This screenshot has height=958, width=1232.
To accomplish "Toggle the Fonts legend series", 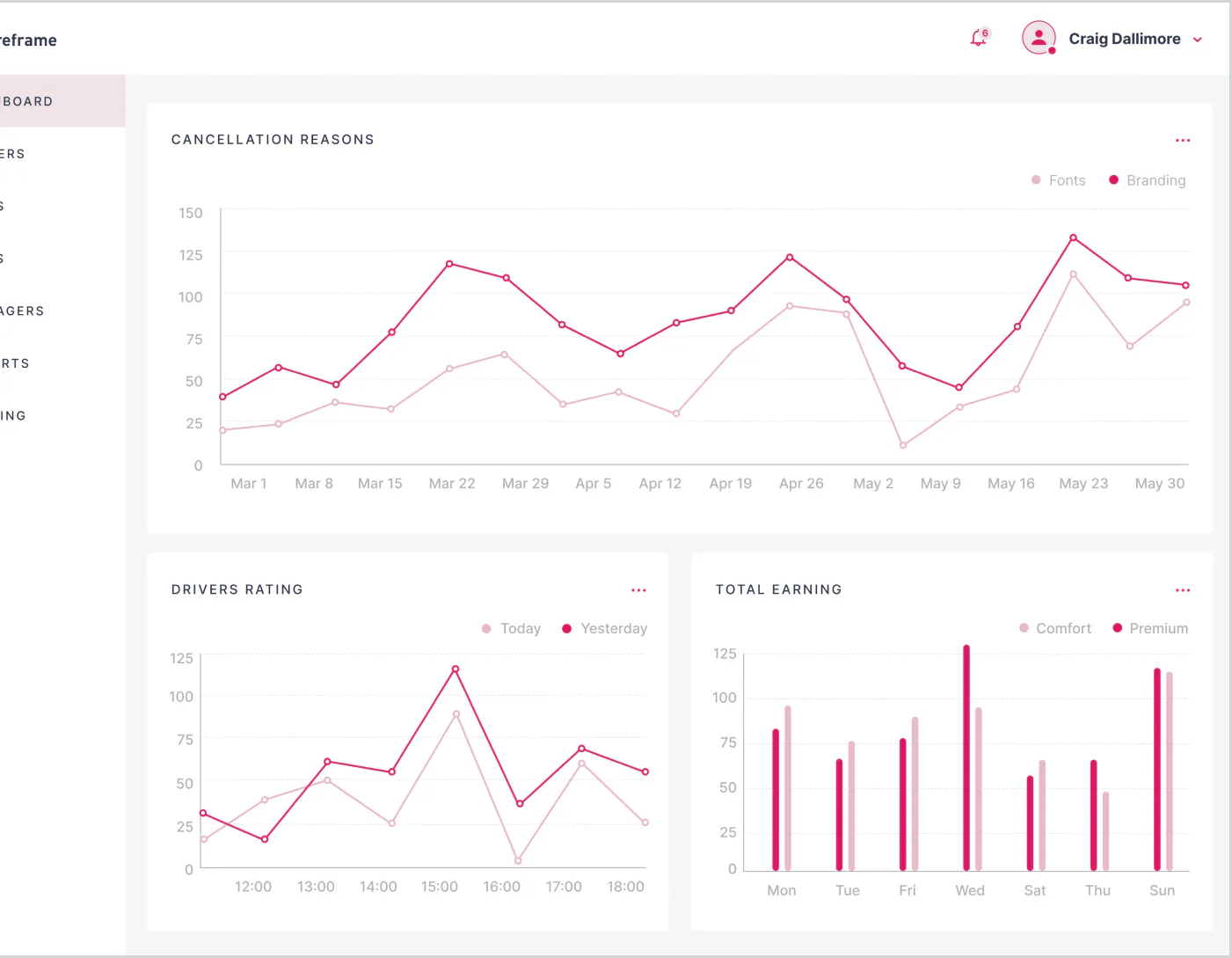I will point(1058,180).
